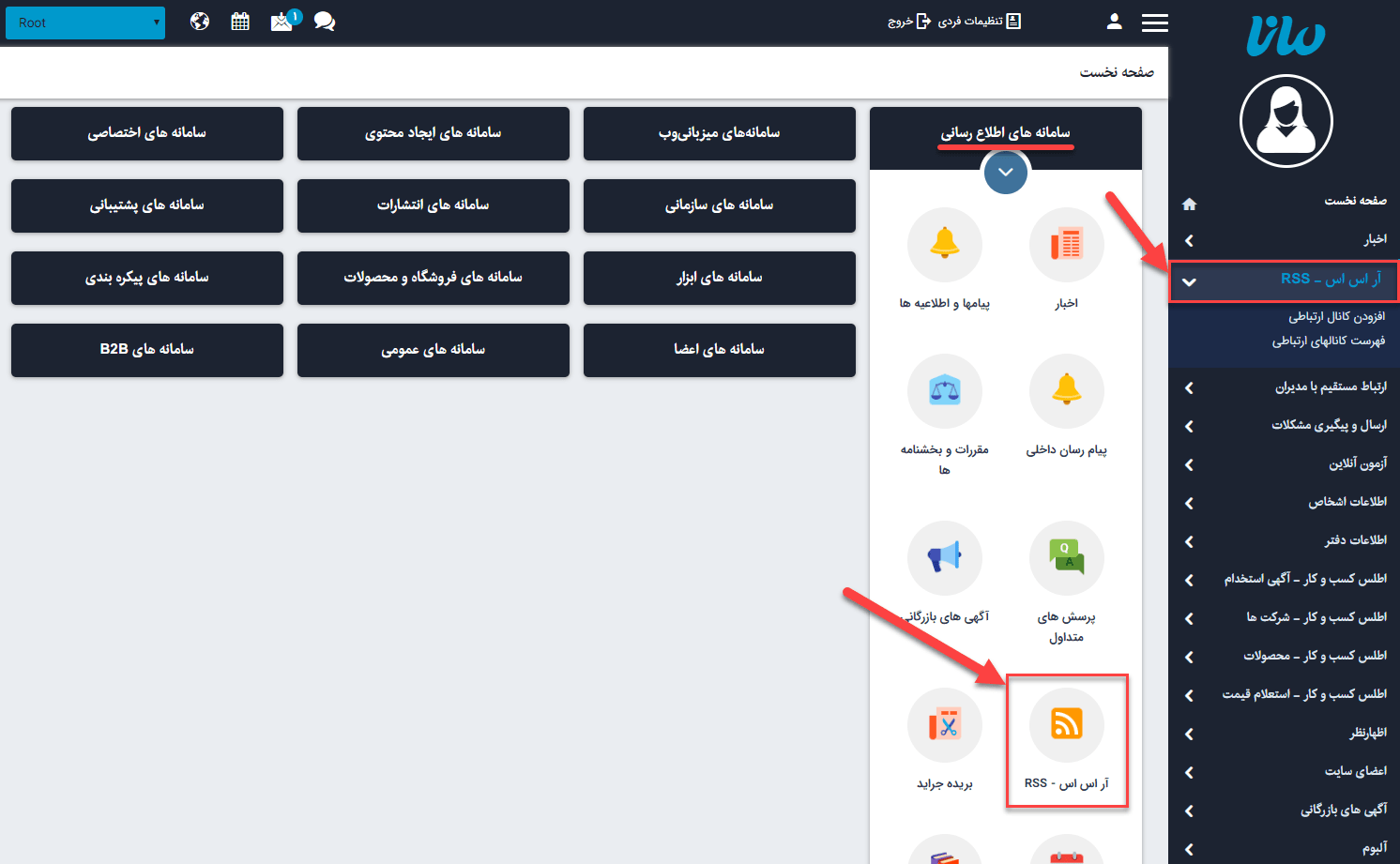
Task: Open the RSS (آر اس اس) module icon
Action: tap(1066, 724)
